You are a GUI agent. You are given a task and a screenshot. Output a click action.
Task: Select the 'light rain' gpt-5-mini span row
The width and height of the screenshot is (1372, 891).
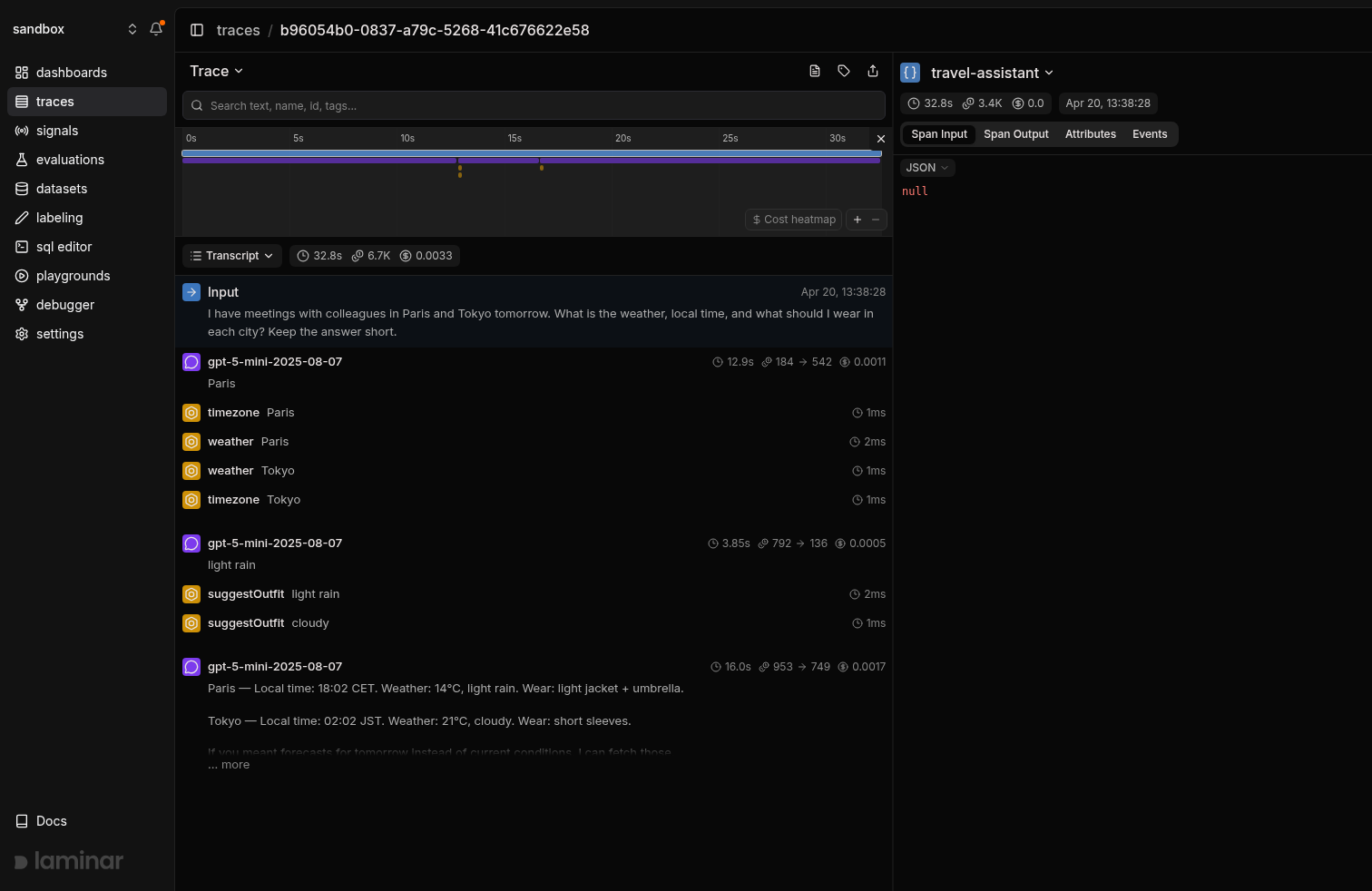pyautogui.click(x=534, y=554)
